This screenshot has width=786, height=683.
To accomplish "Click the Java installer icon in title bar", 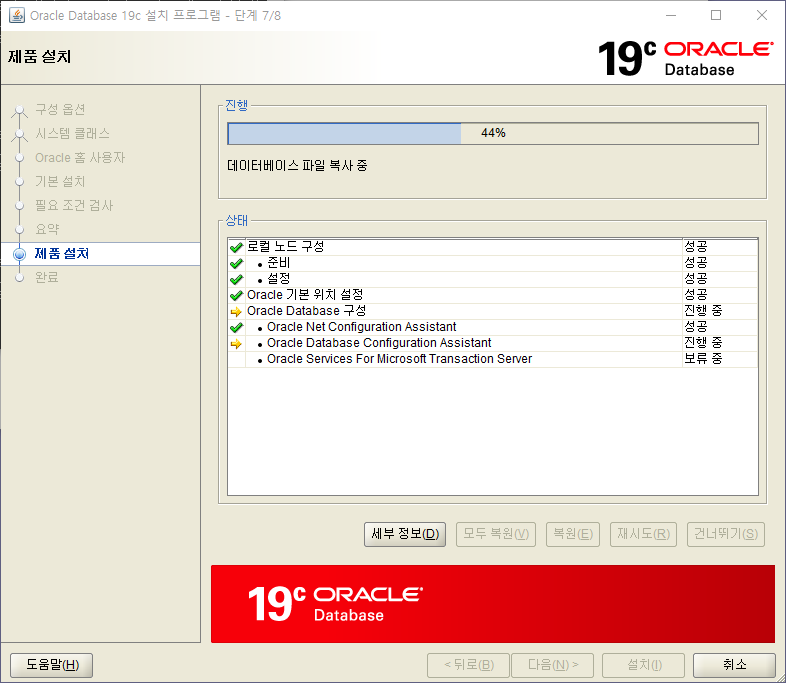I will coord(17,16).
